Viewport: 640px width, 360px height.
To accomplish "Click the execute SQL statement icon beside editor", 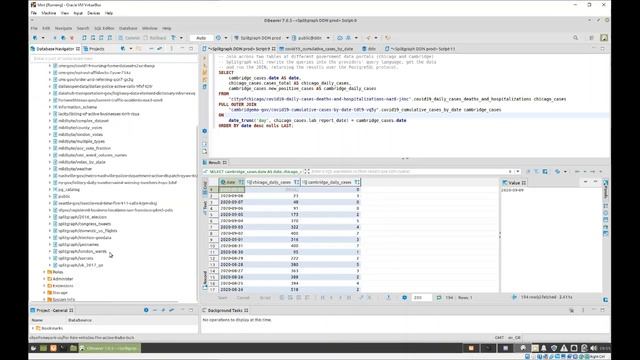I will tap(204, 58).
